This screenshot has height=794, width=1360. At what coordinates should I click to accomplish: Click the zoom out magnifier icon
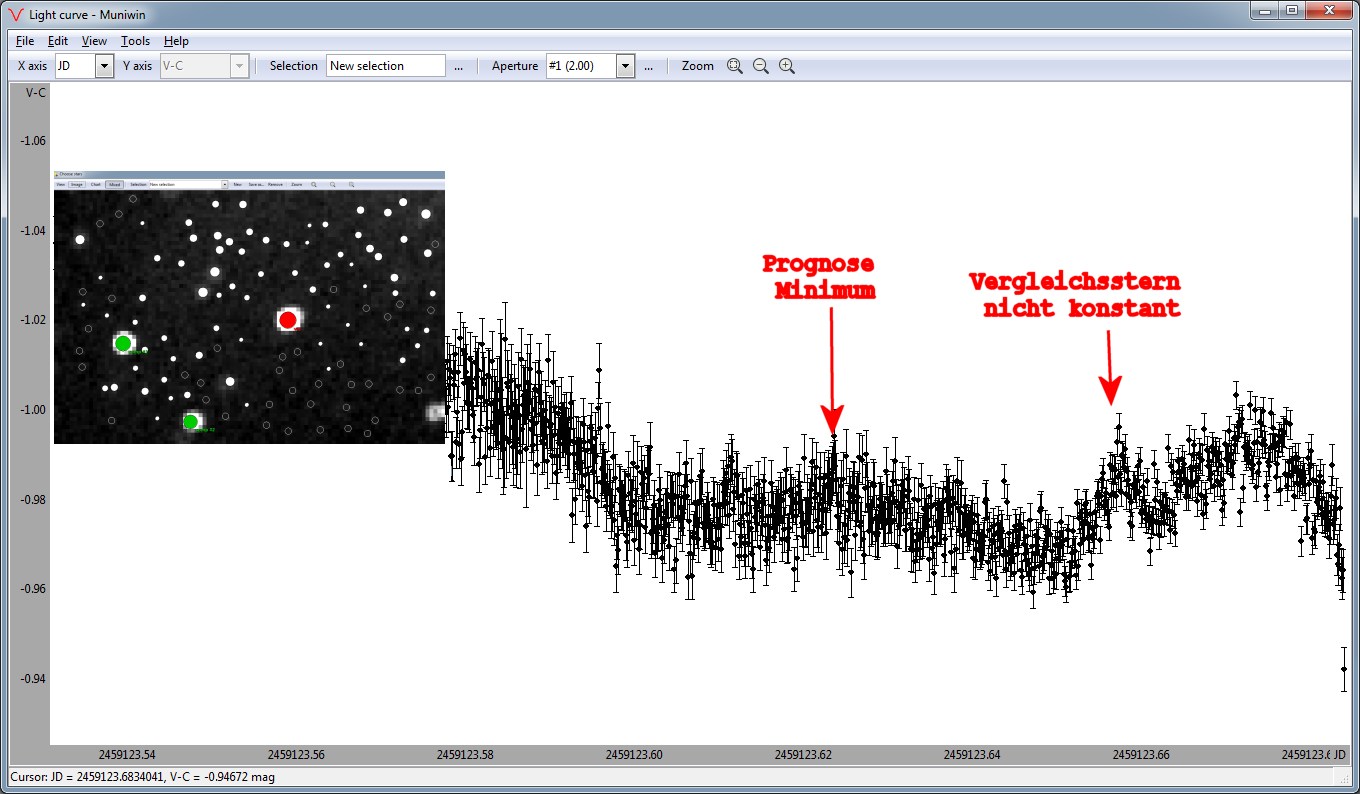pos(761,66)
